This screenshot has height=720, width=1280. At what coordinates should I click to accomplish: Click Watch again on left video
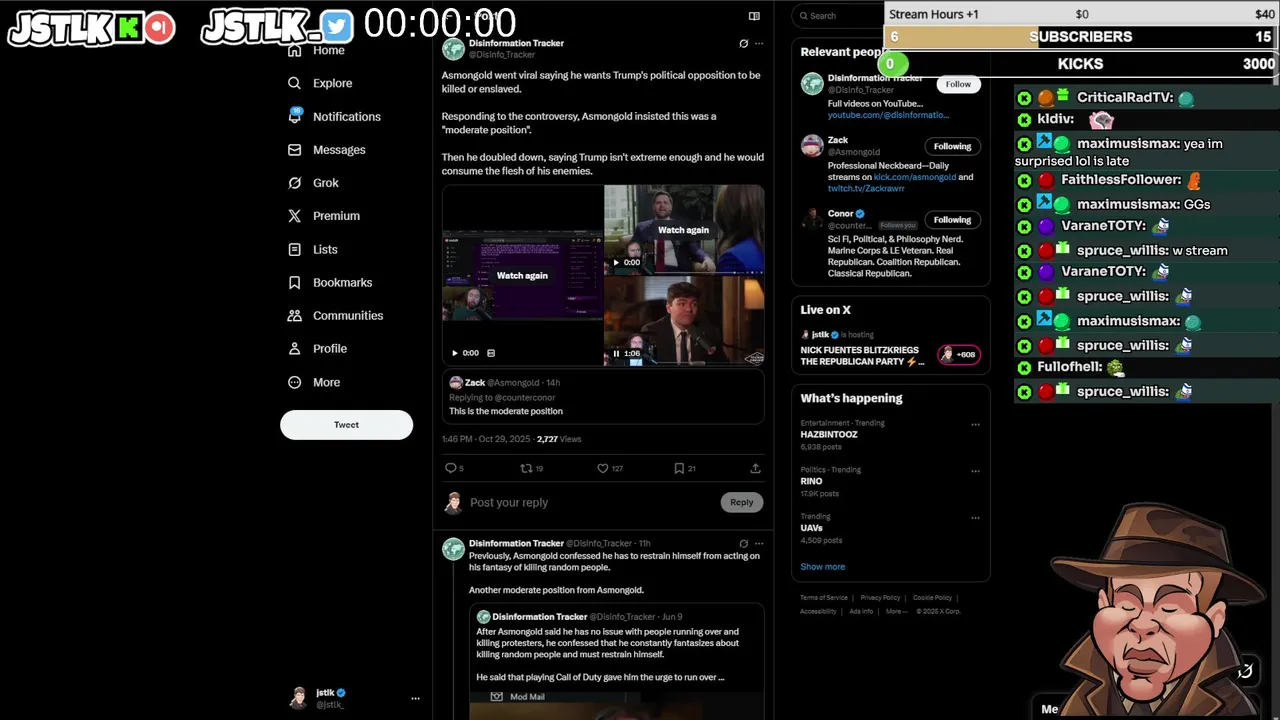pyautogui.click(x=522, y=276)
